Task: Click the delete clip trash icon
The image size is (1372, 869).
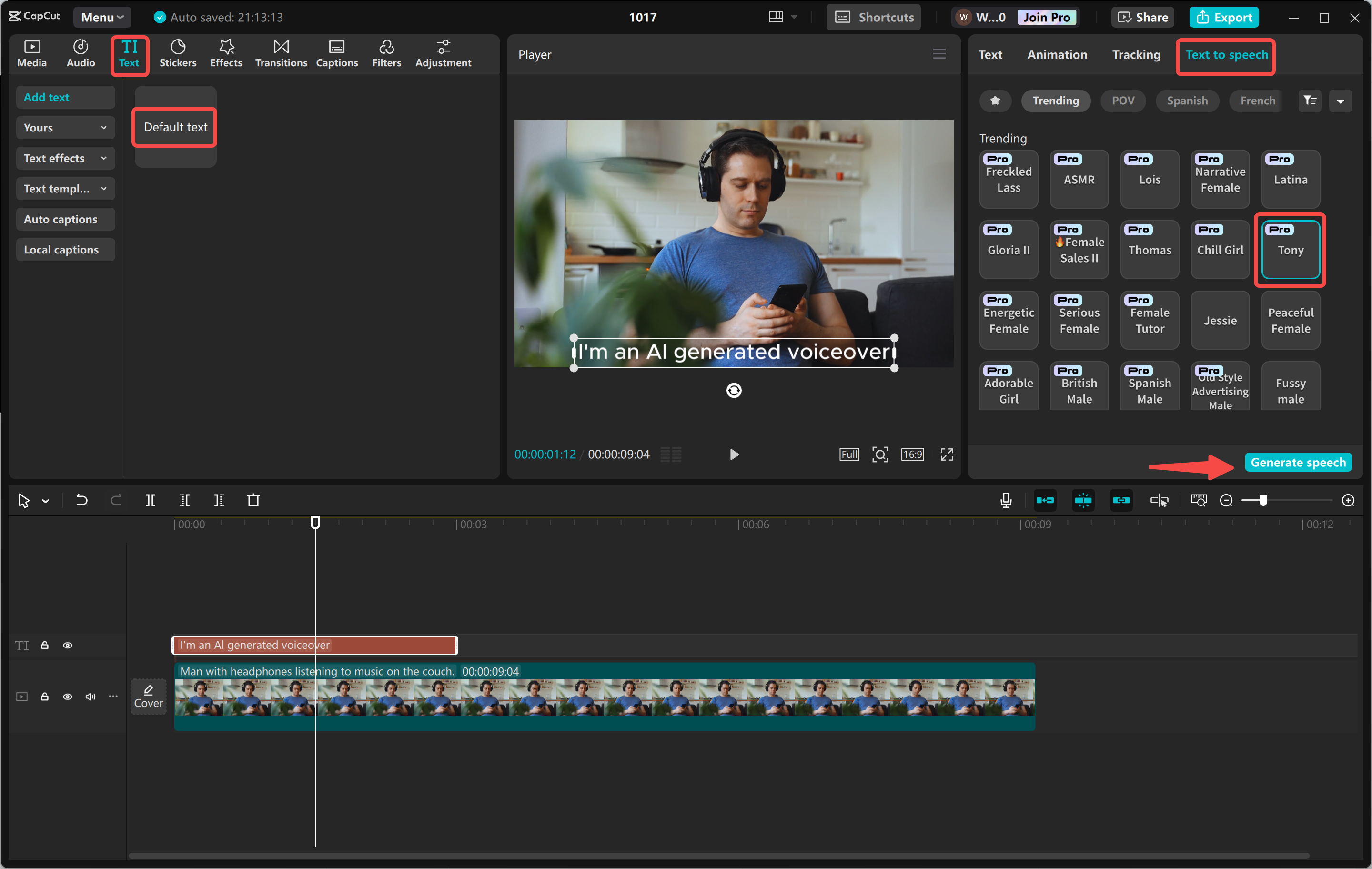Action: tap(253, 500)
